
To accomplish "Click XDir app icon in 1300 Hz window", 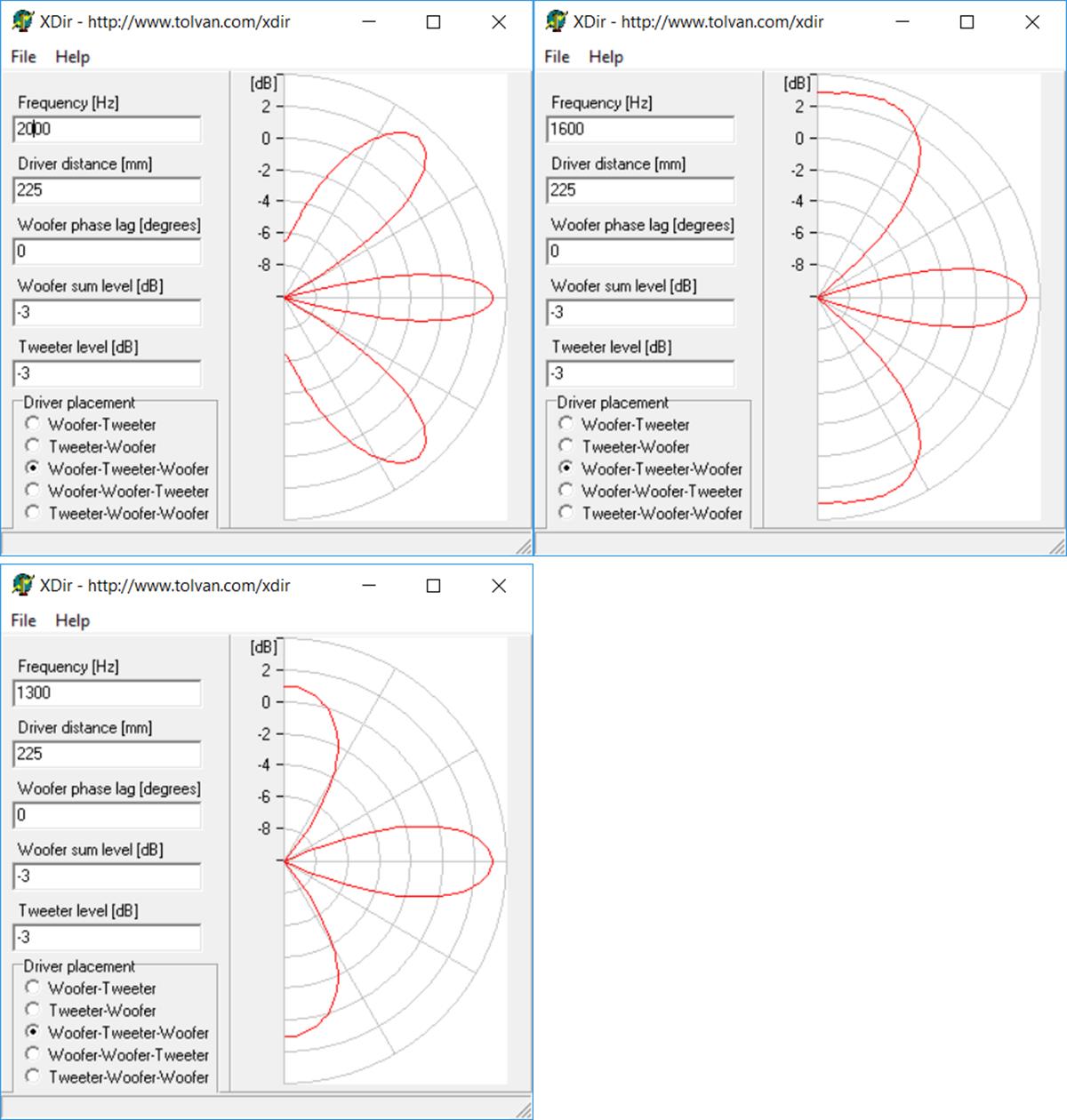I will tap(23, 585).
